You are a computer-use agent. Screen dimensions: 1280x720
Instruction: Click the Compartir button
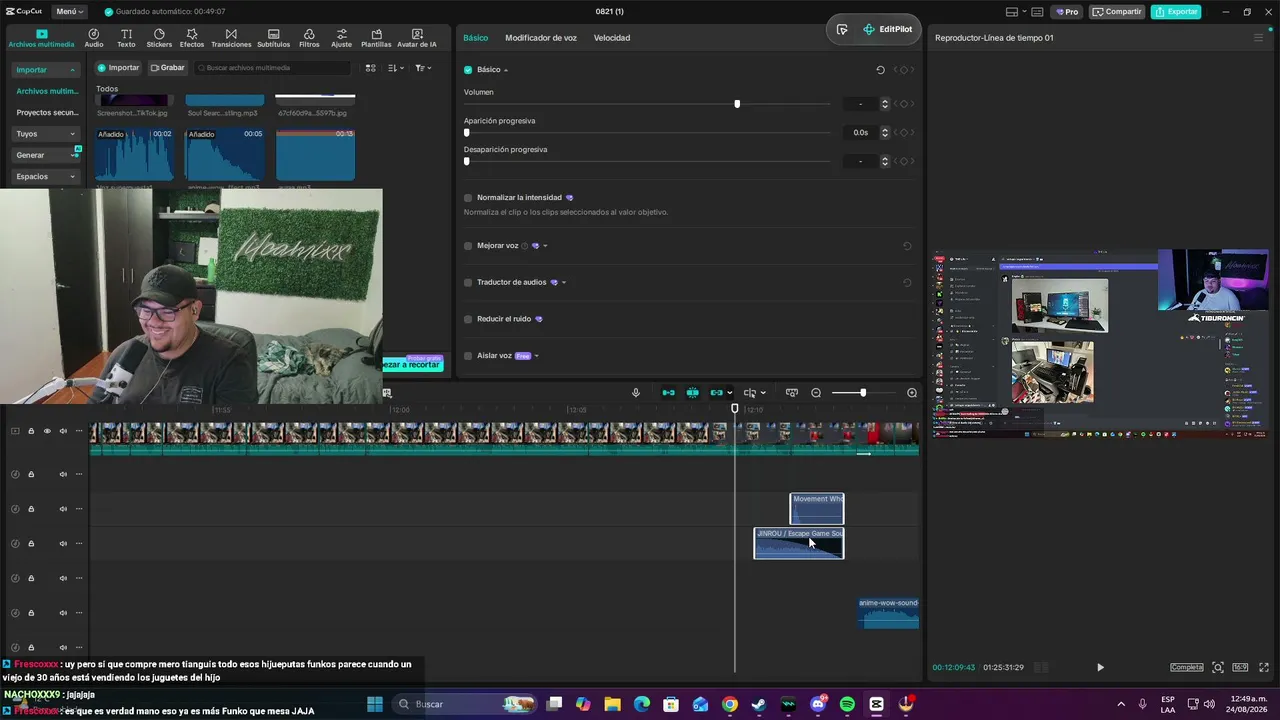[x=1117, y=12]
